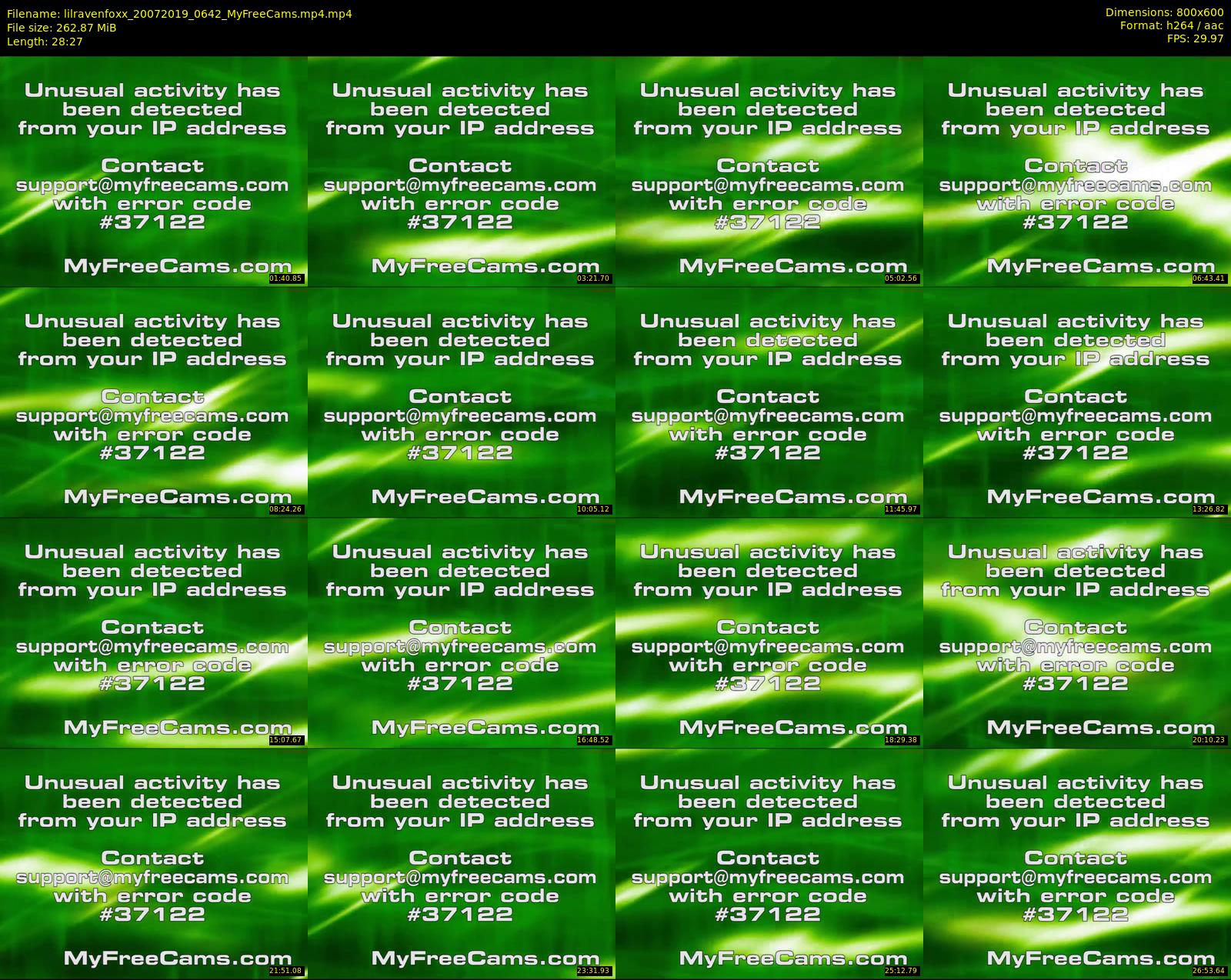
Task: Pick the frame captured at 08:24.26
Action: 154,402
